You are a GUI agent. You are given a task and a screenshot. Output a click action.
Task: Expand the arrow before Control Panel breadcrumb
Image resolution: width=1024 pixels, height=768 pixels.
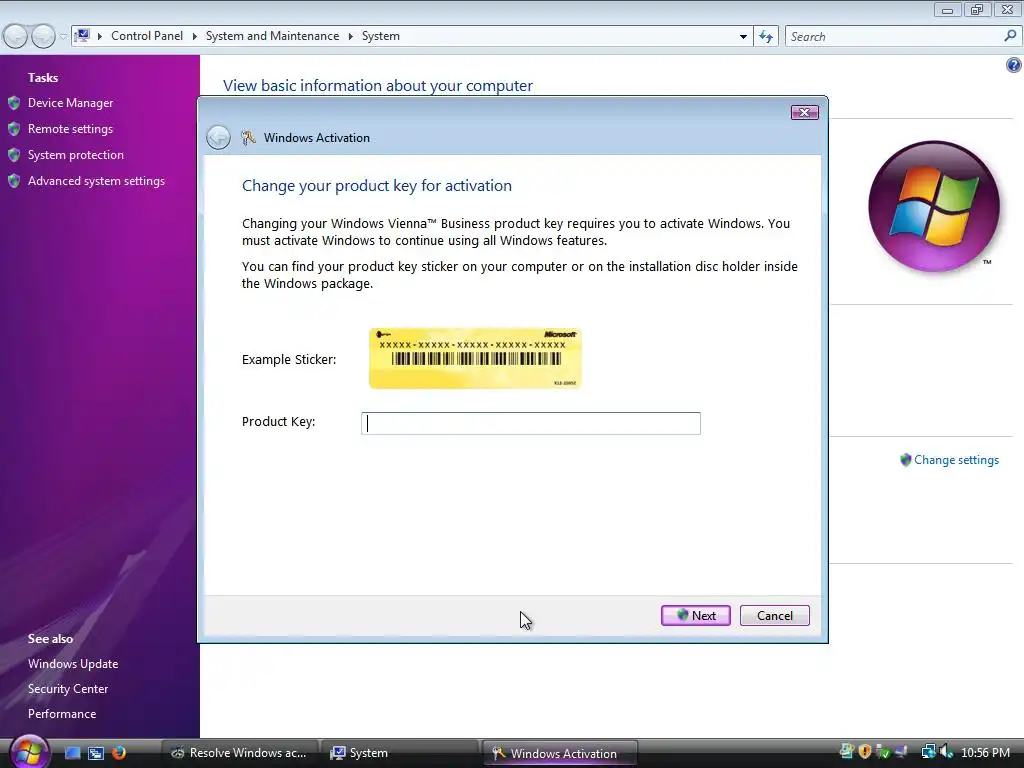[x=100, y=37]
